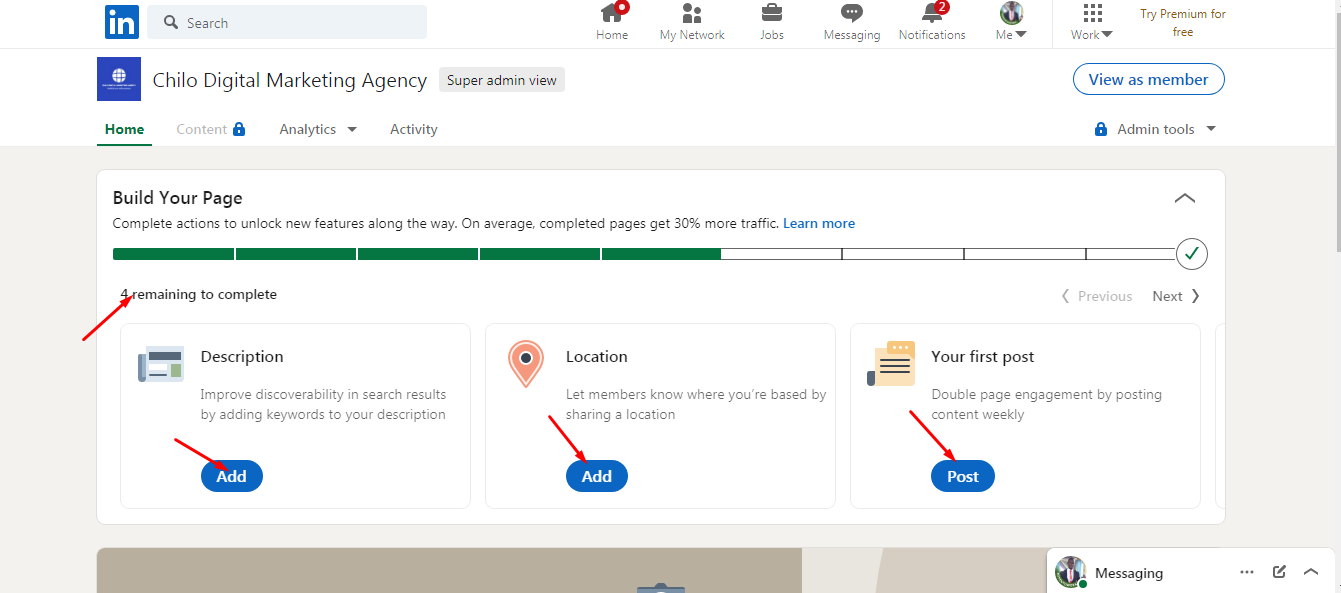Open the Admin tools dropdown
Screen dimensions: 1341x593
coord(1156,129)
